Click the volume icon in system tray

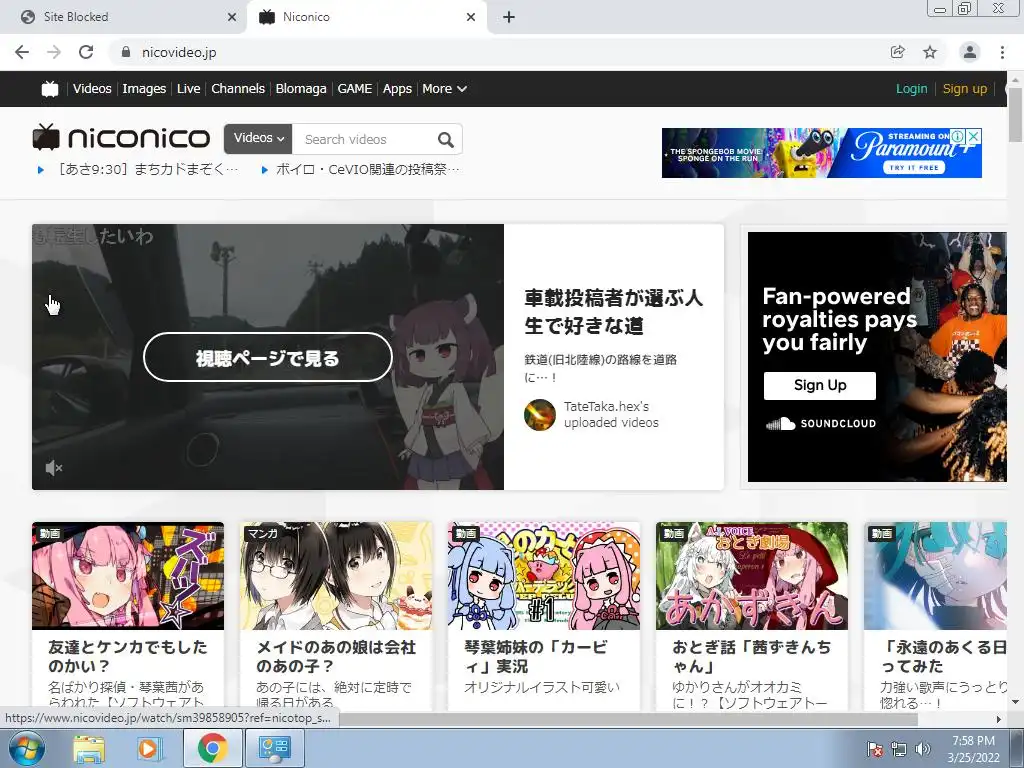(x=923, y=749)
